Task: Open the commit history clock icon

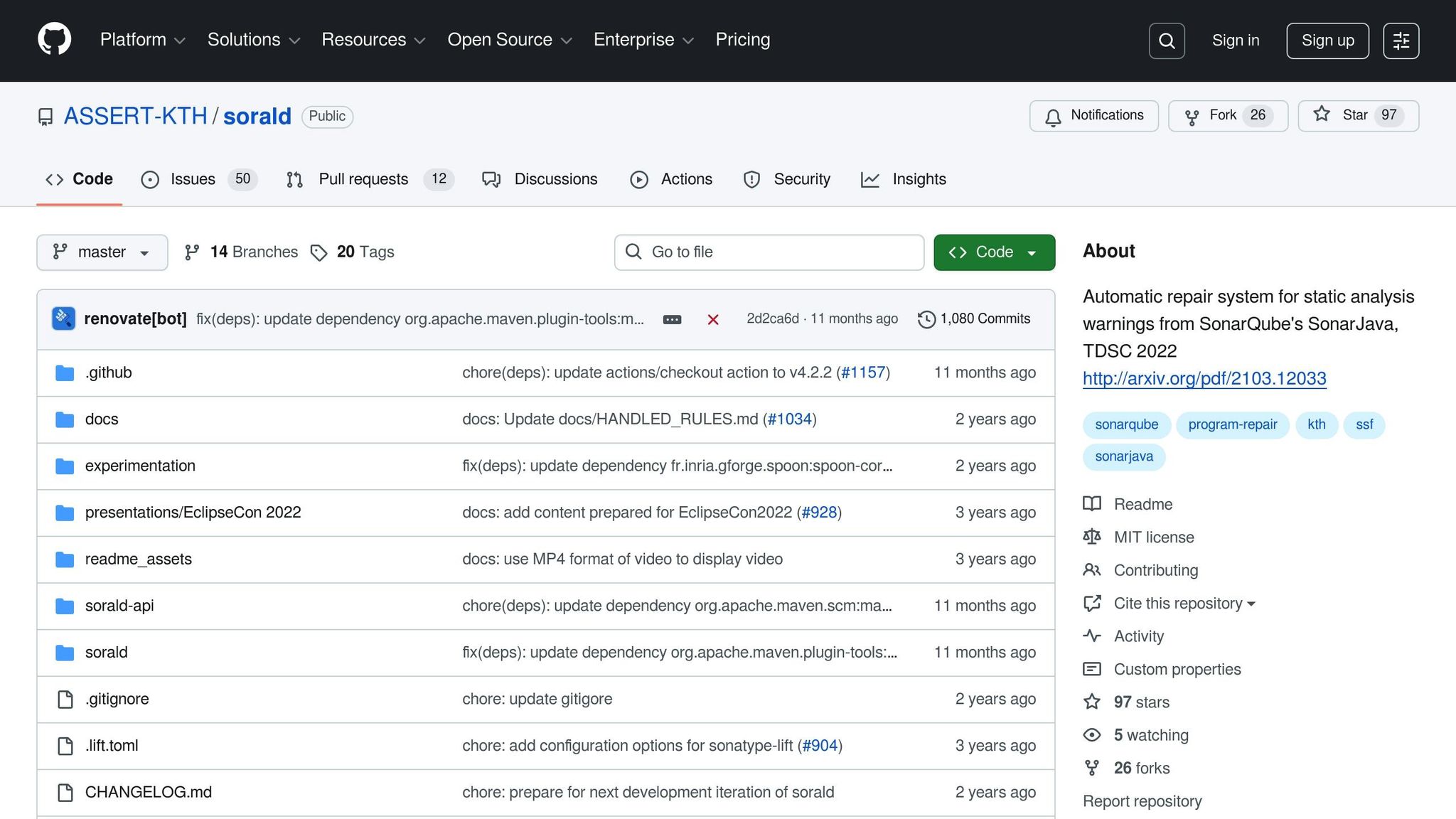Action: click(926, 319)
